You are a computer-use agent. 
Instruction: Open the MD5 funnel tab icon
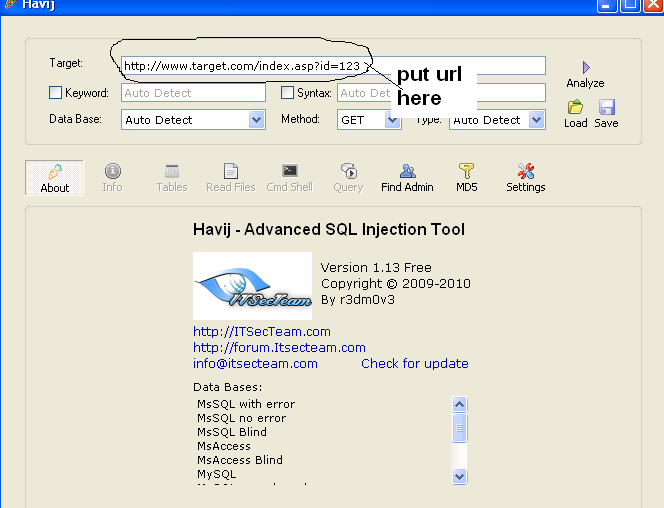pos(466,171)
